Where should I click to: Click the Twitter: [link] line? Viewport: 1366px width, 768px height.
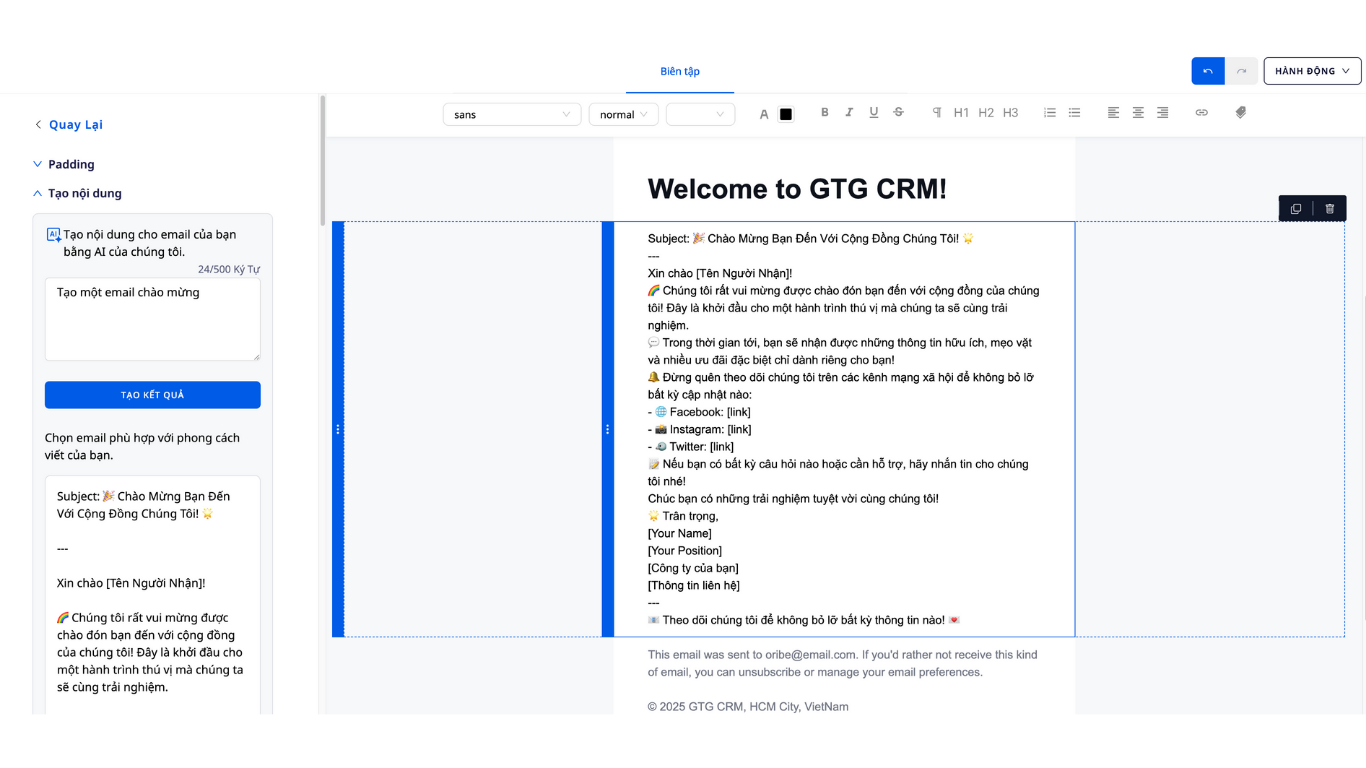pyautogui.click(x=691, y=447)
